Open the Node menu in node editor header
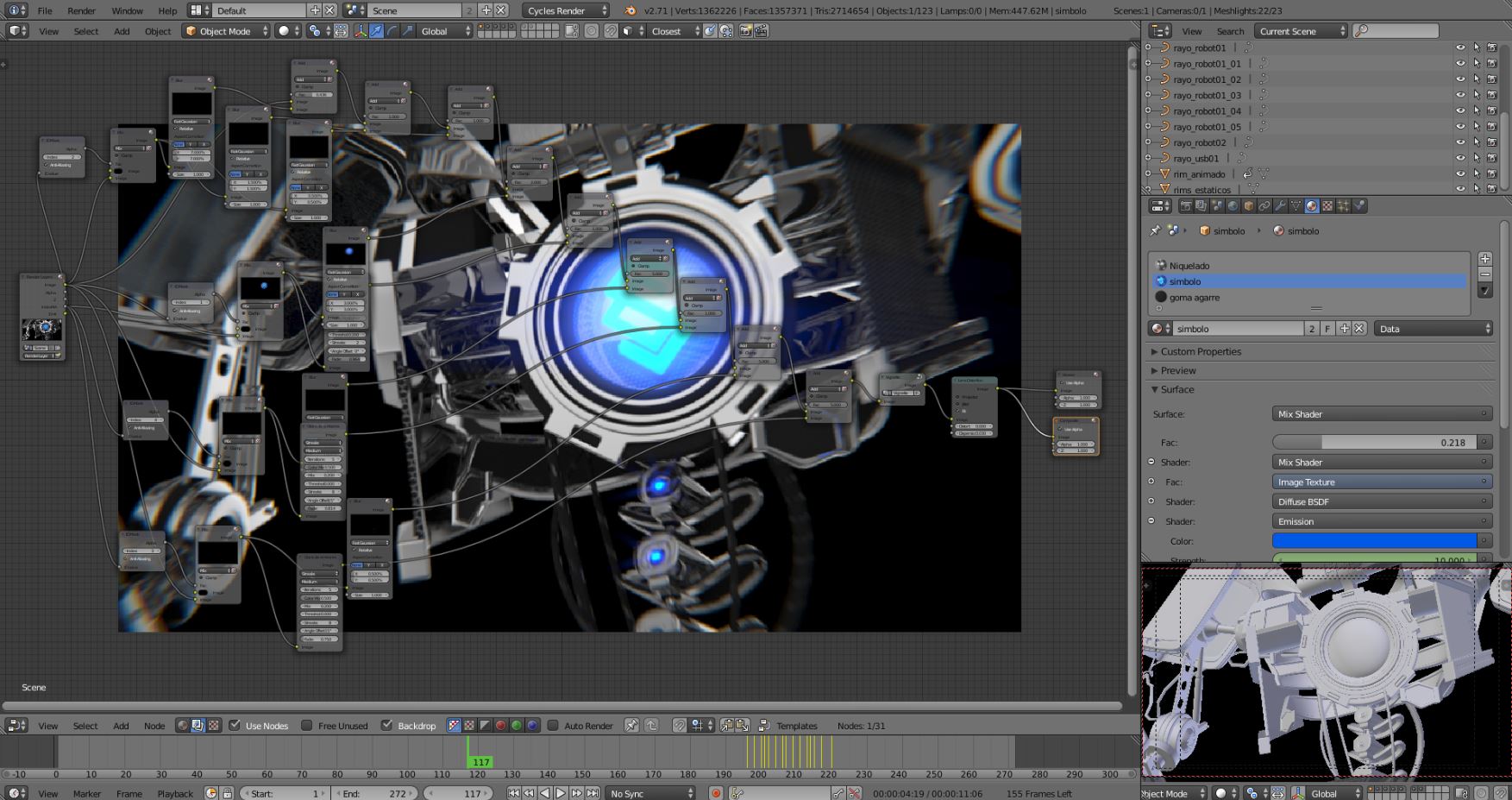 (x=154, y=726)
